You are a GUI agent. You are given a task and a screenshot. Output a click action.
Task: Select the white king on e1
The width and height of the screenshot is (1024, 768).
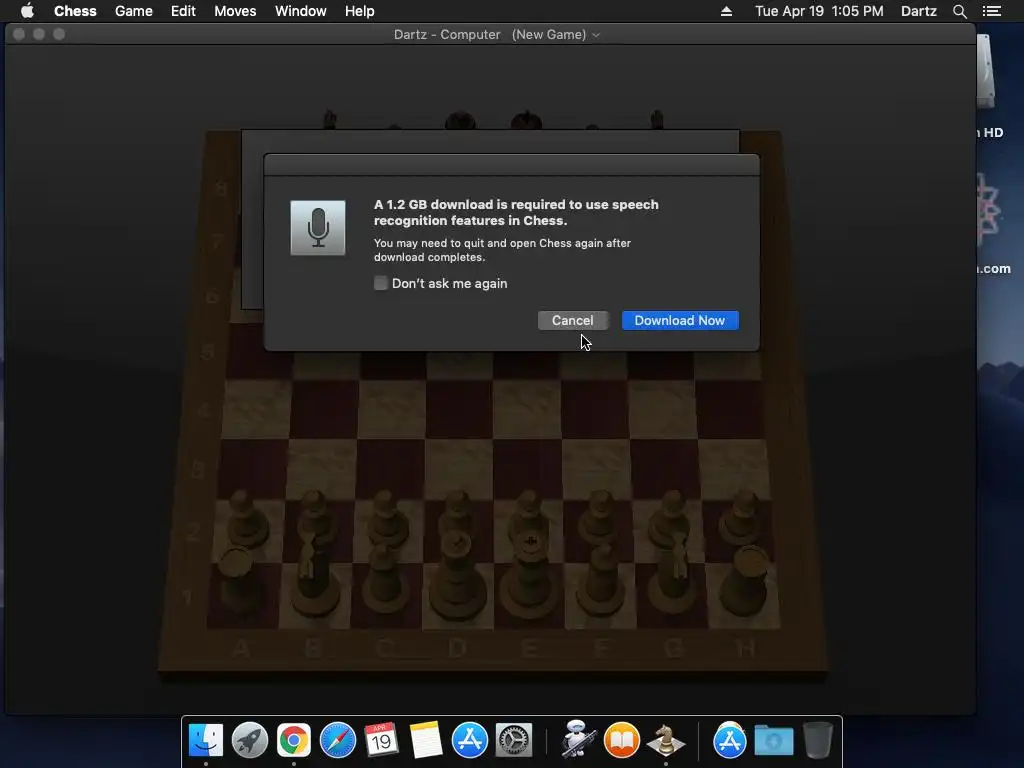(x=530, y=575)
